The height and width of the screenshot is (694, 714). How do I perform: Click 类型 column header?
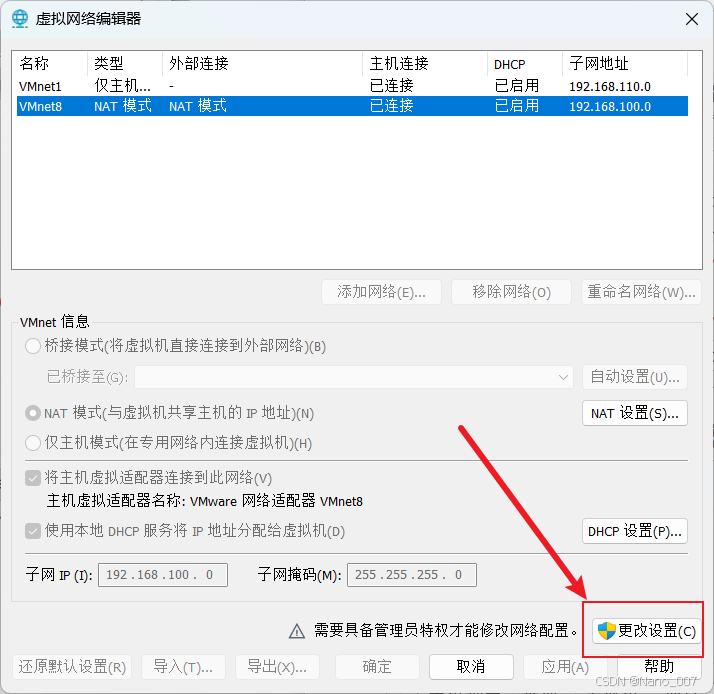[x=125, y=64]
